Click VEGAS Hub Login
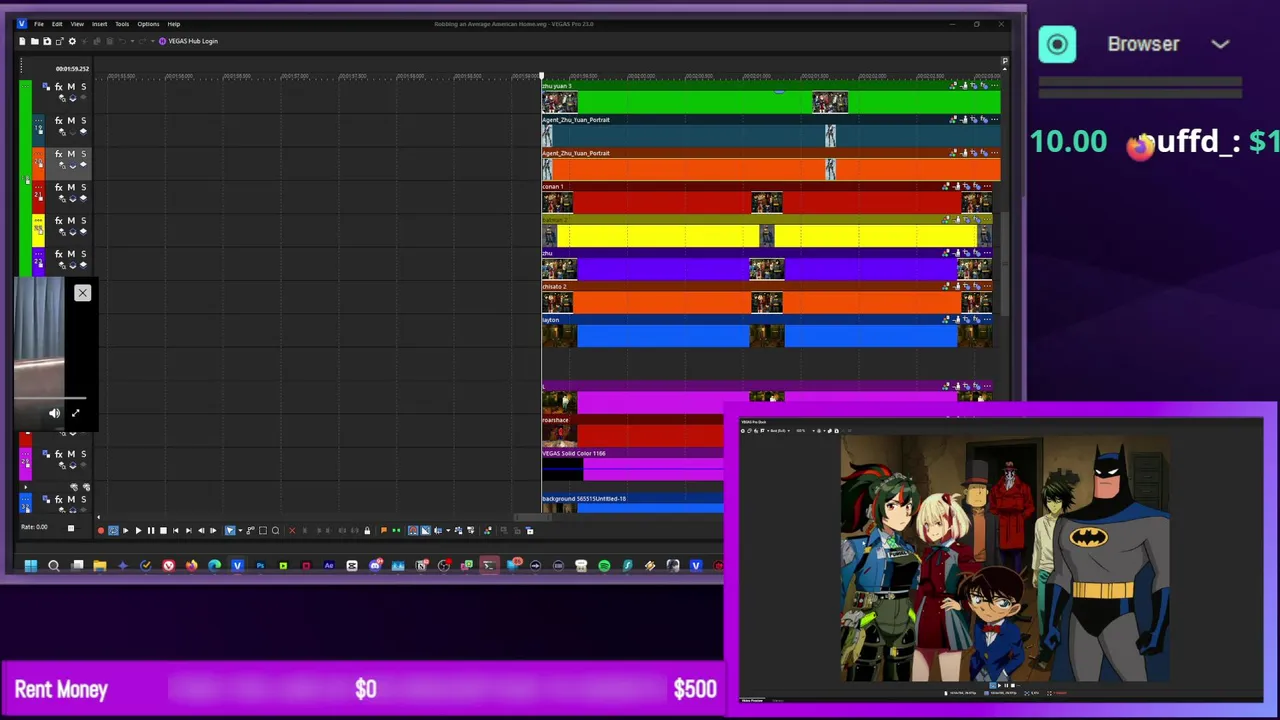Viewport: 1280px width, 720px height. (x=188, y=41)
